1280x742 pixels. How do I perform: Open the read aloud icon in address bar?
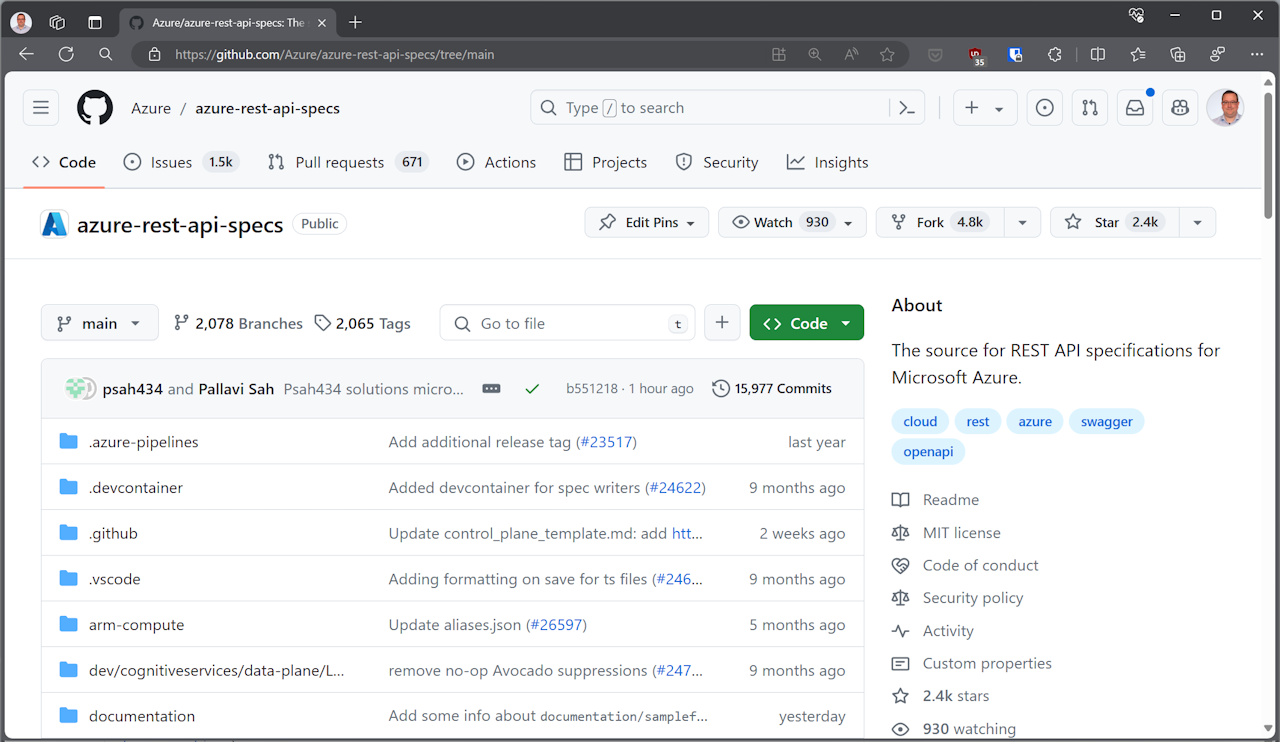pos(851,55)
